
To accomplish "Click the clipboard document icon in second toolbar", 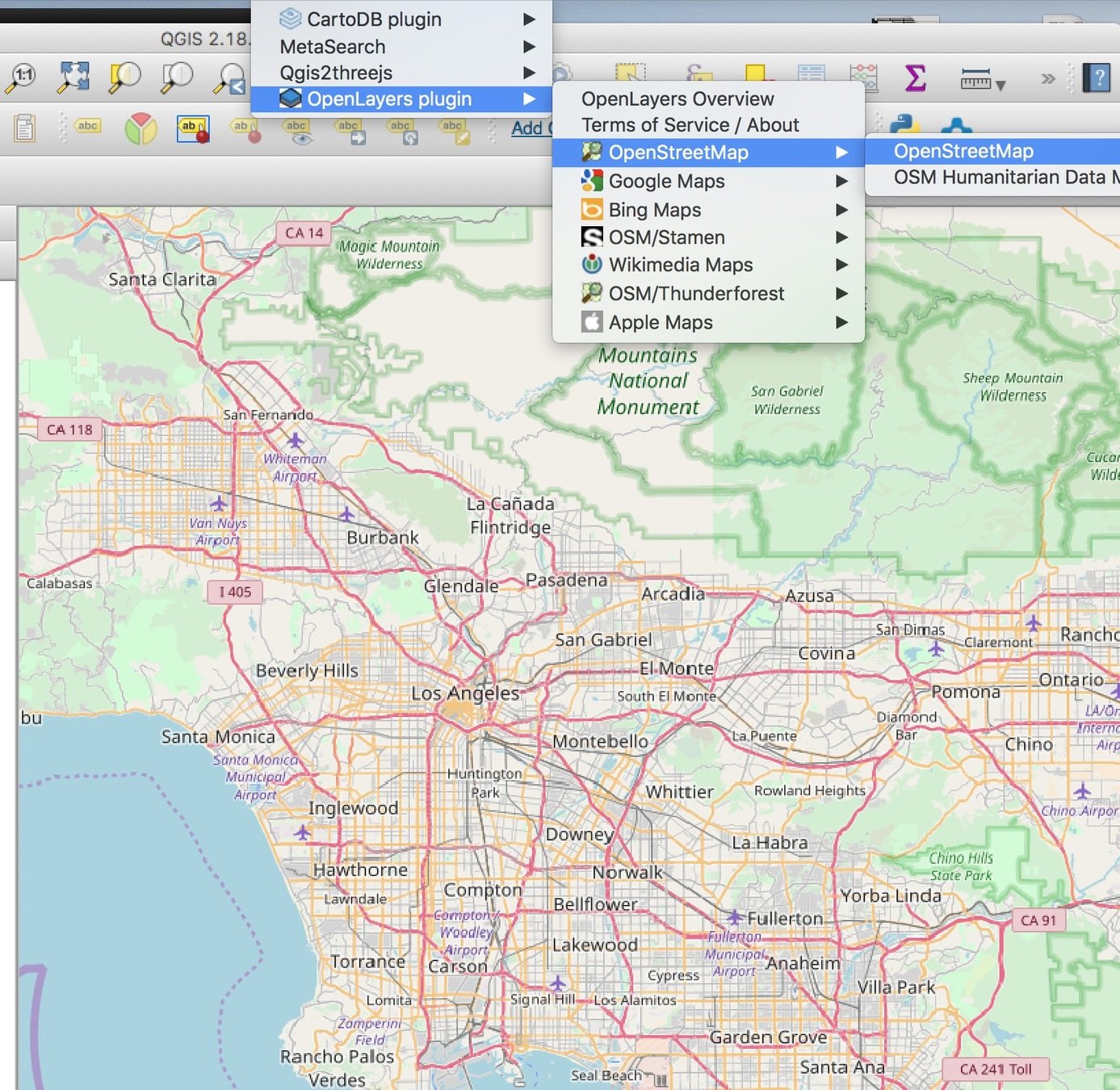I will coord(25,128).
